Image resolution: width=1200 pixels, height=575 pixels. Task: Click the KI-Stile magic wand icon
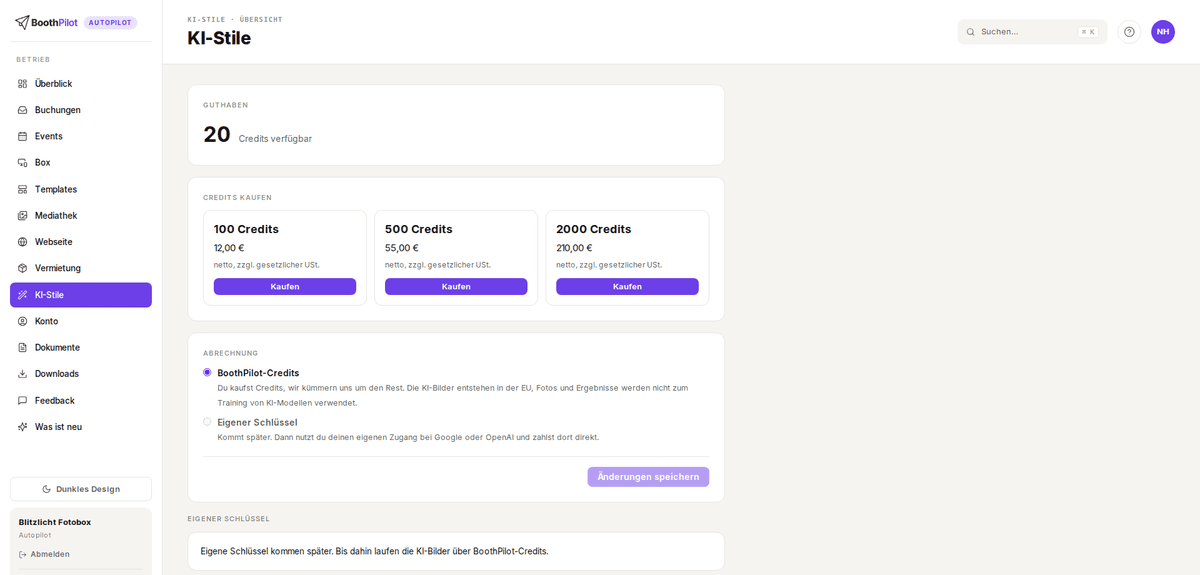tap(23, 295)
